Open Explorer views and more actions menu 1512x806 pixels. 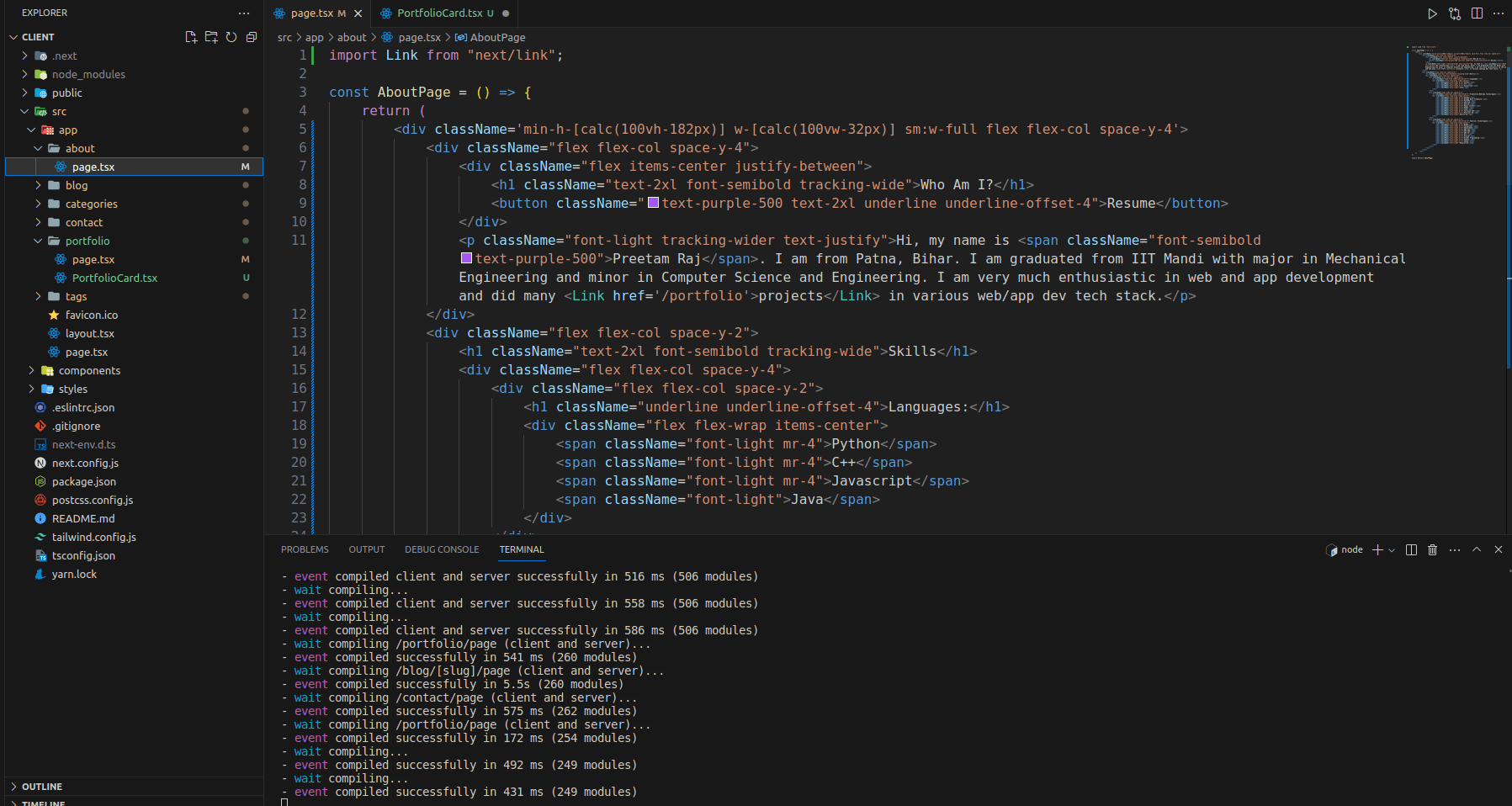[x=244, y=13]
